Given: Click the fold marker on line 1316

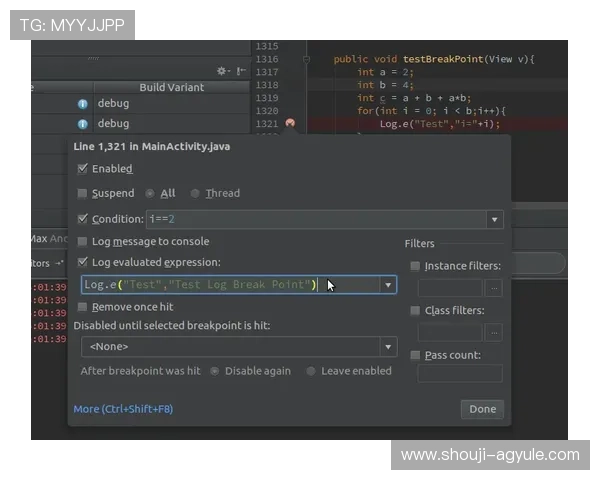Looking at the screenshot, I should pos(305,60).
